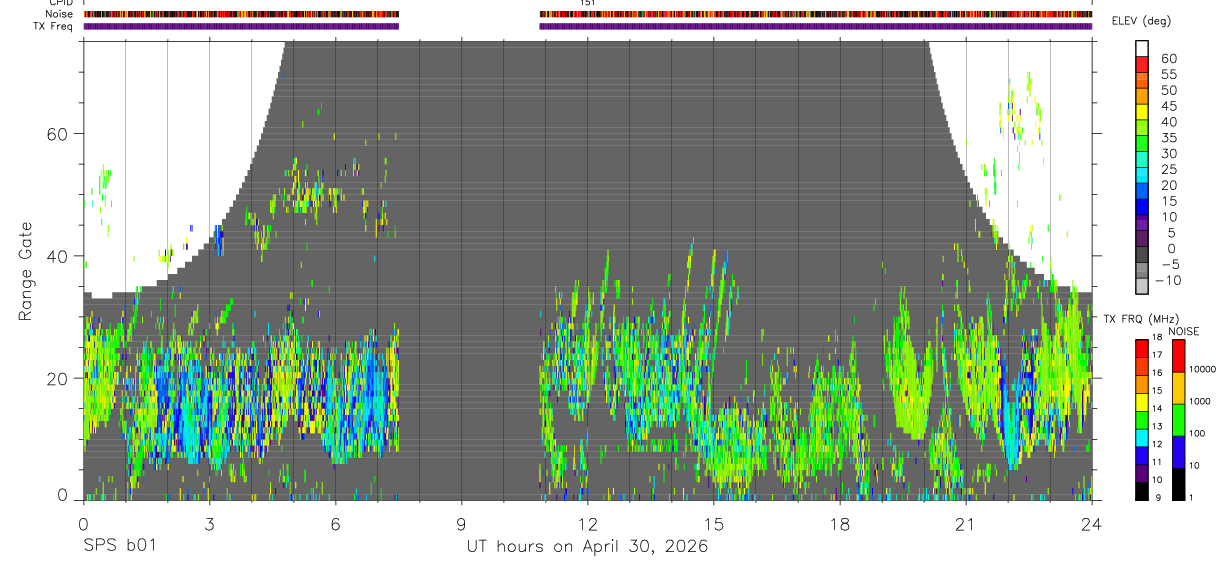Click the Noise row label at top

click(x=59, y=14)
